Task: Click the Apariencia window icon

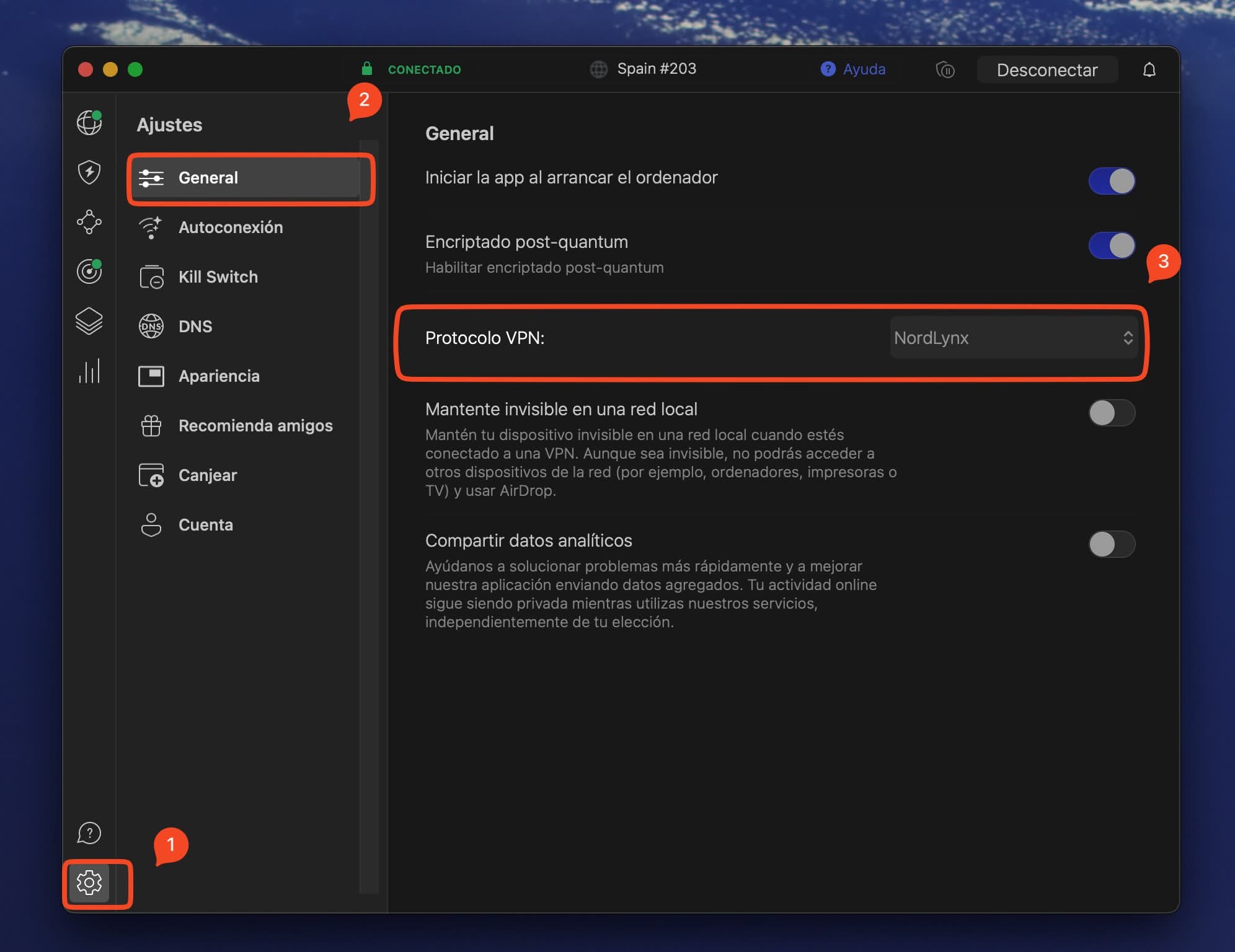Action: point(151,376)
